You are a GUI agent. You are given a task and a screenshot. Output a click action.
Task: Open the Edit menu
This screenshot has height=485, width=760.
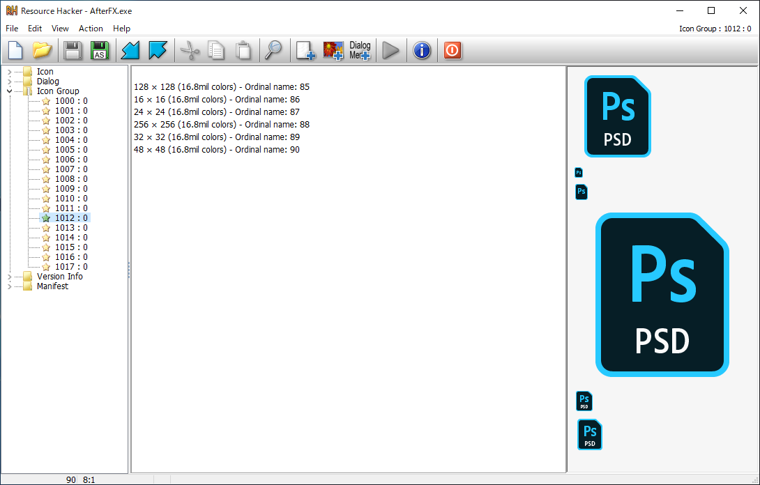[x=35, y=29]
